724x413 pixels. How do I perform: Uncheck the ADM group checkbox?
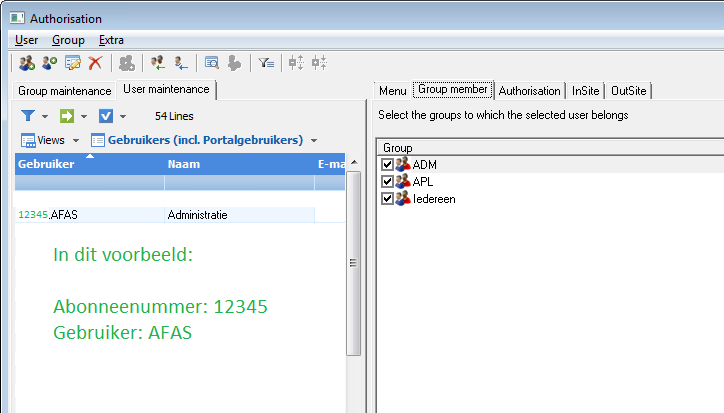coord(387,164)
